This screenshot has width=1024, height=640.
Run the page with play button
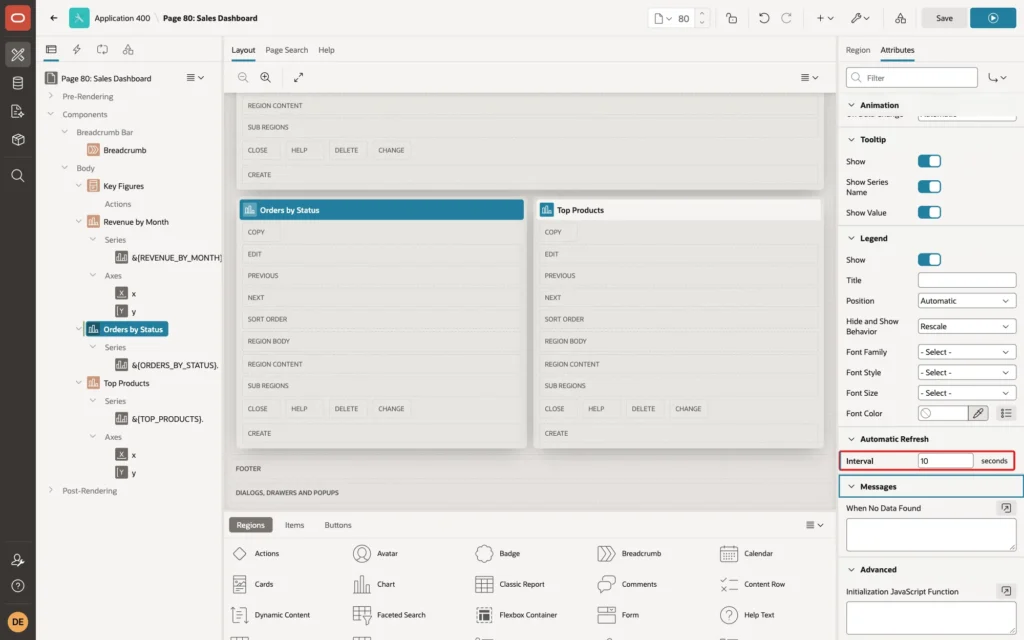tap(993, 18)
